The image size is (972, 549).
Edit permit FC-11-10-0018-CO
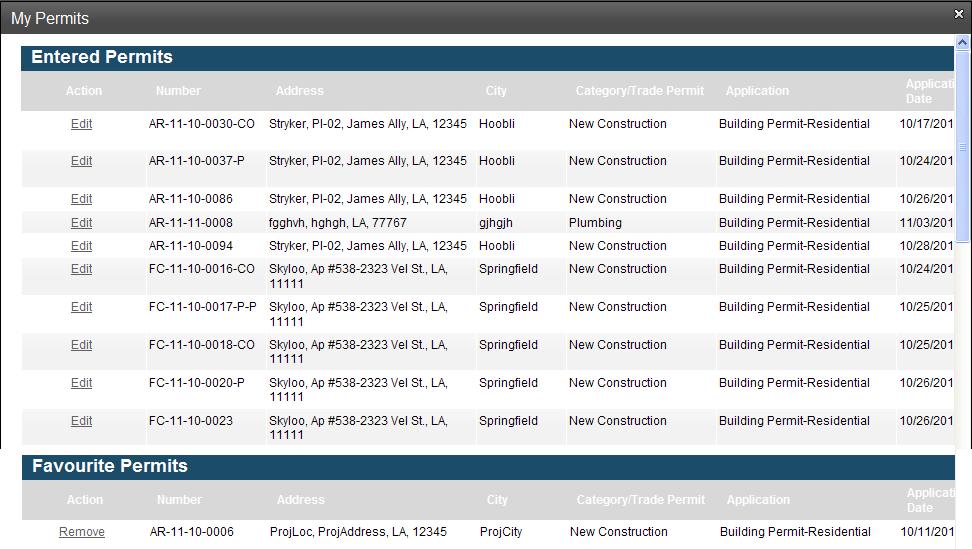click(x=81, y=345)
